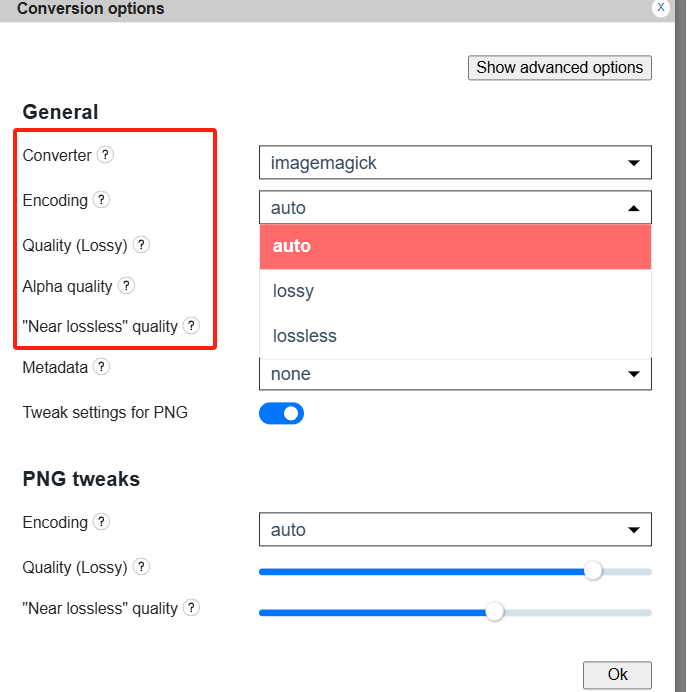
Task: Click the help icon beside General Encoding
Action: [101, 200]
